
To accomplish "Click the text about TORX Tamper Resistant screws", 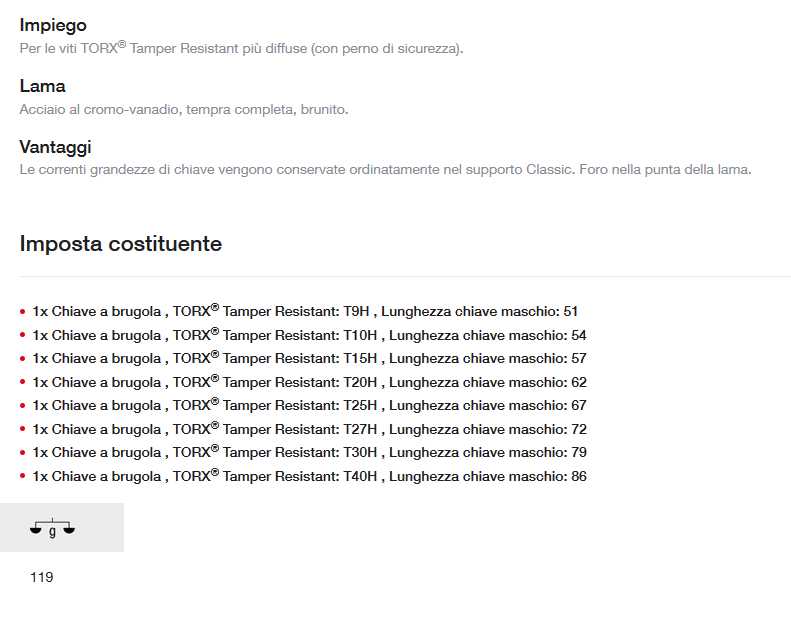I will coord(241,48).
